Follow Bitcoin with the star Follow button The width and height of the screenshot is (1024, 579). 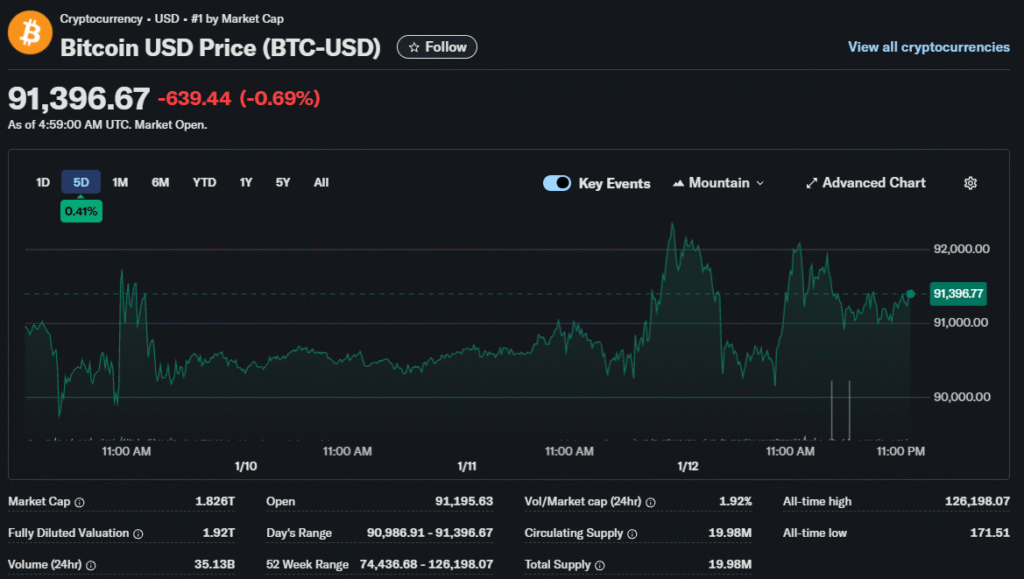pyautogui.click(x=437, y=47)
